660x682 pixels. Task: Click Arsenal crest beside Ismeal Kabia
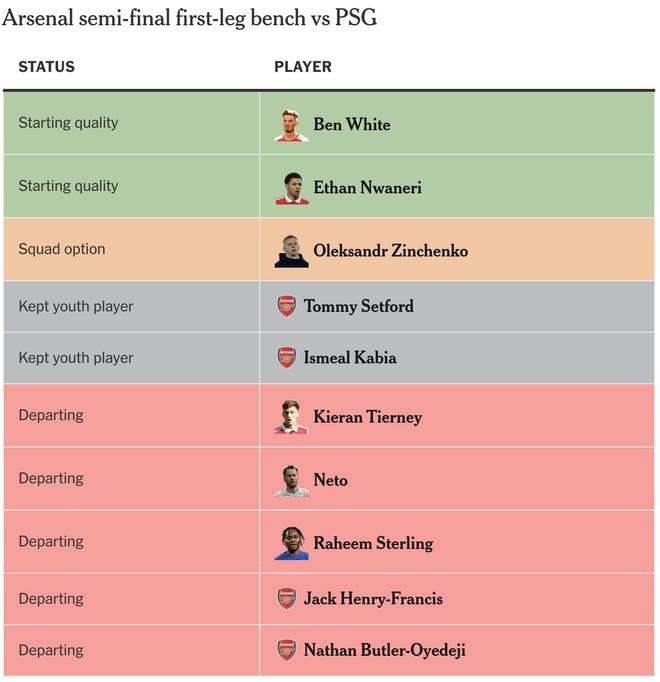click(287, 357)
